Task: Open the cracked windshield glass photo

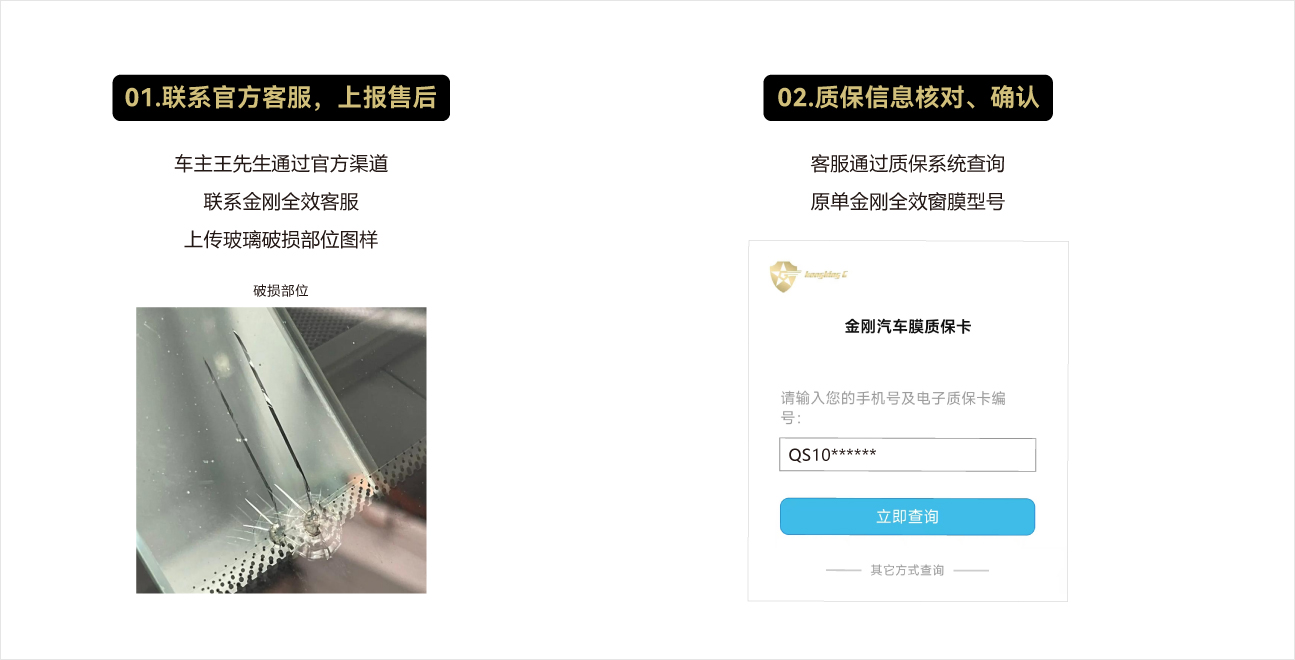Action: [x=281, y=450]
